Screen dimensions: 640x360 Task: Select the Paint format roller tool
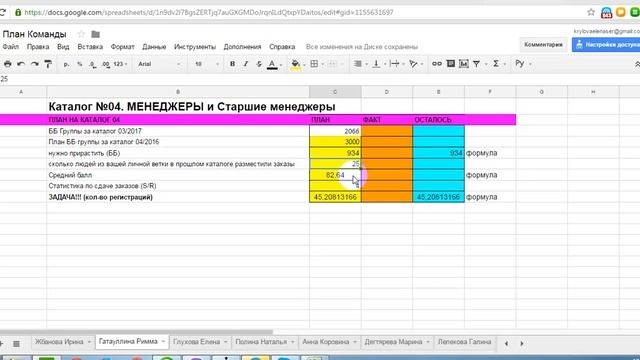point(48,64)
